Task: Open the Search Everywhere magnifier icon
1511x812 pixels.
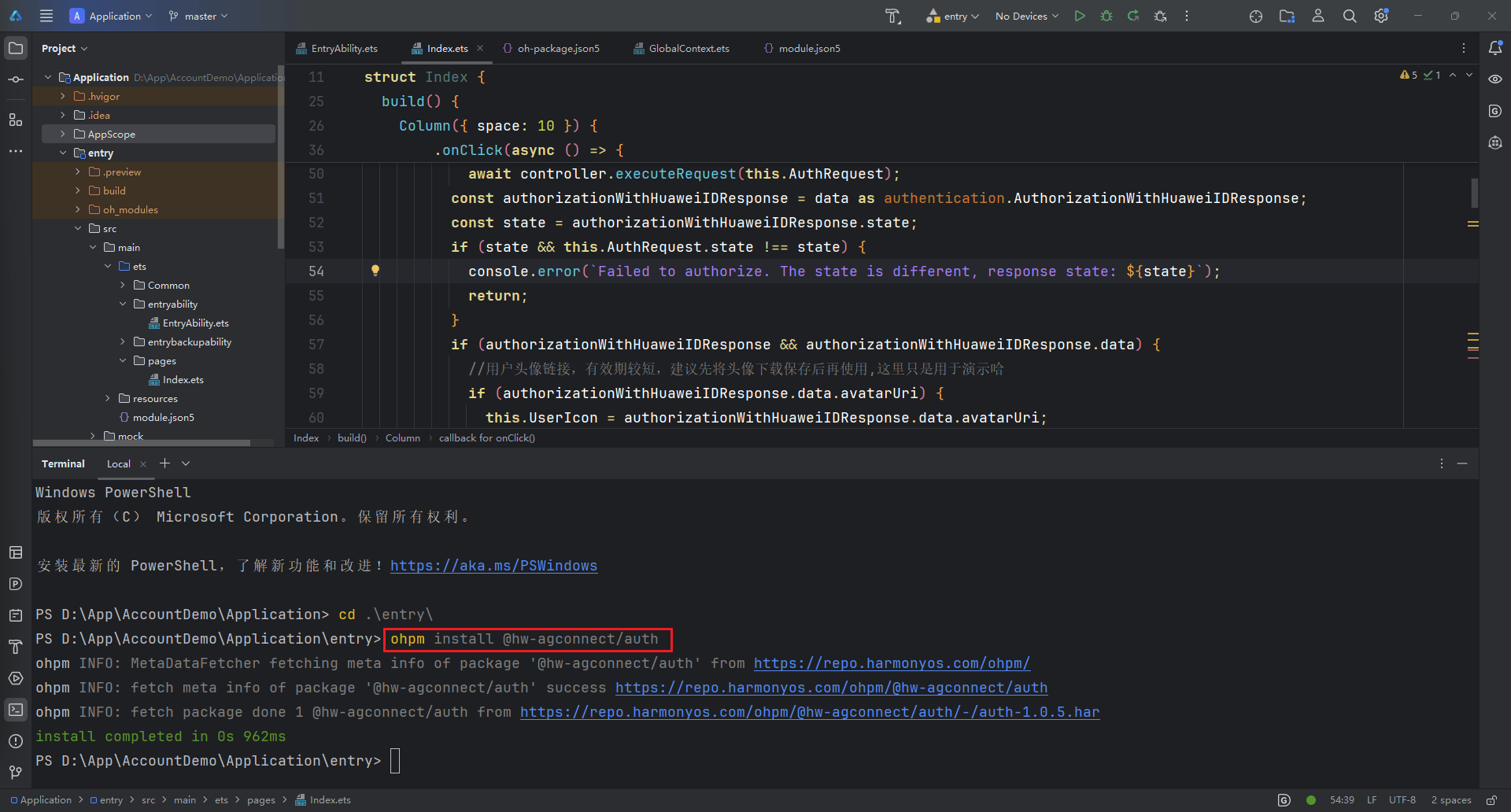Action: [1350, 16]
